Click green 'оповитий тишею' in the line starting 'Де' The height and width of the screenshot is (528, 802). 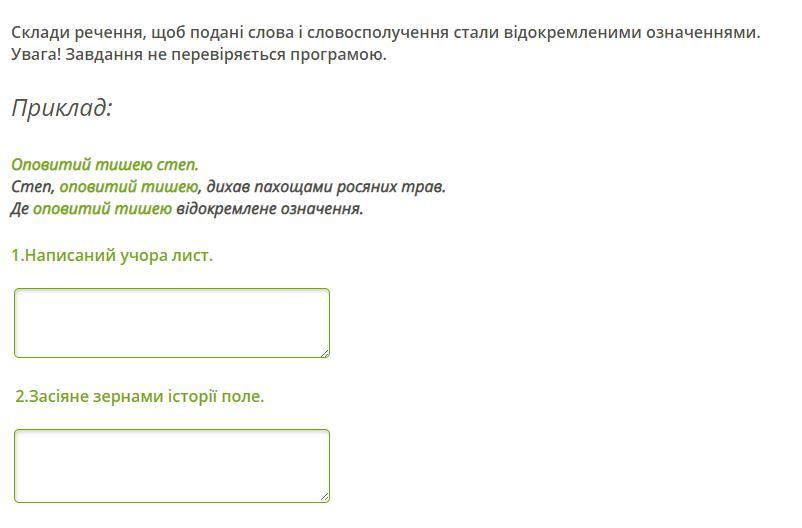point(102,209)
